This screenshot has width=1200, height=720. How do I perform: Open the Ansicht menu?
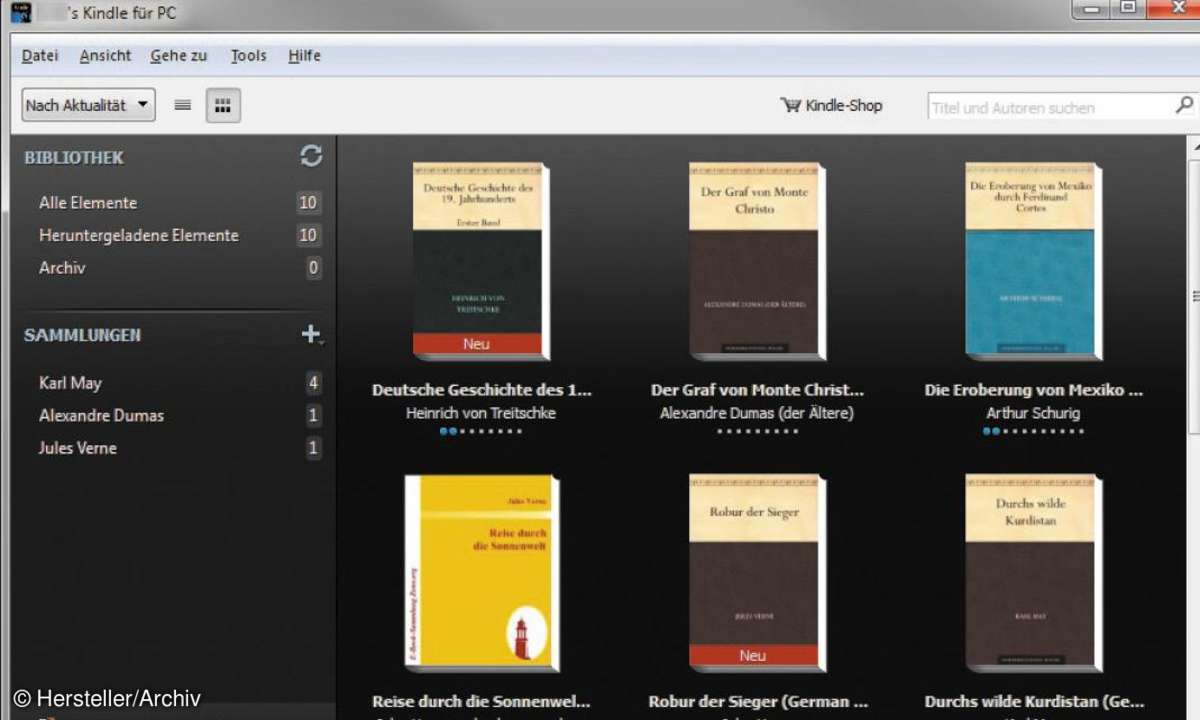pos(105,56)
